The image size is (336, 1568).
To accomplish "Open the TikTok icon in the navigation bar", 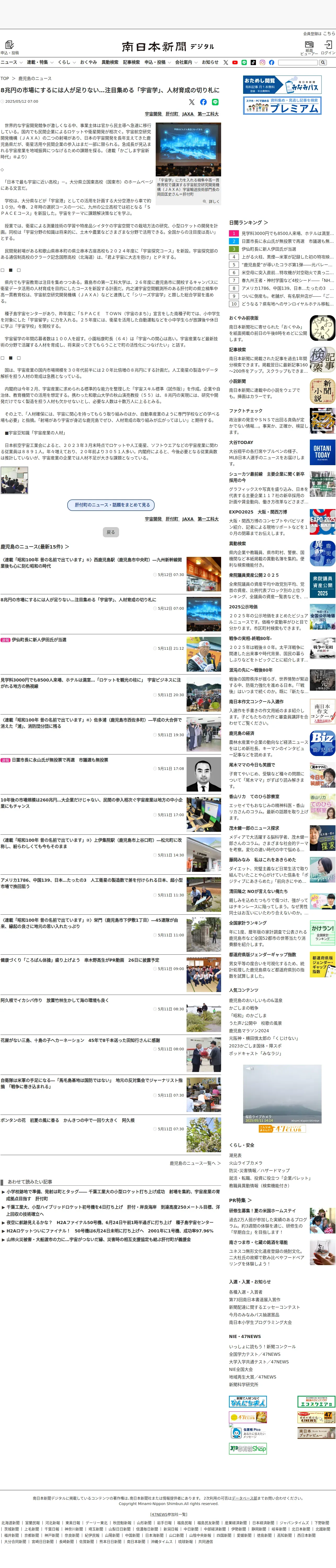I will (x=253, y=62).
